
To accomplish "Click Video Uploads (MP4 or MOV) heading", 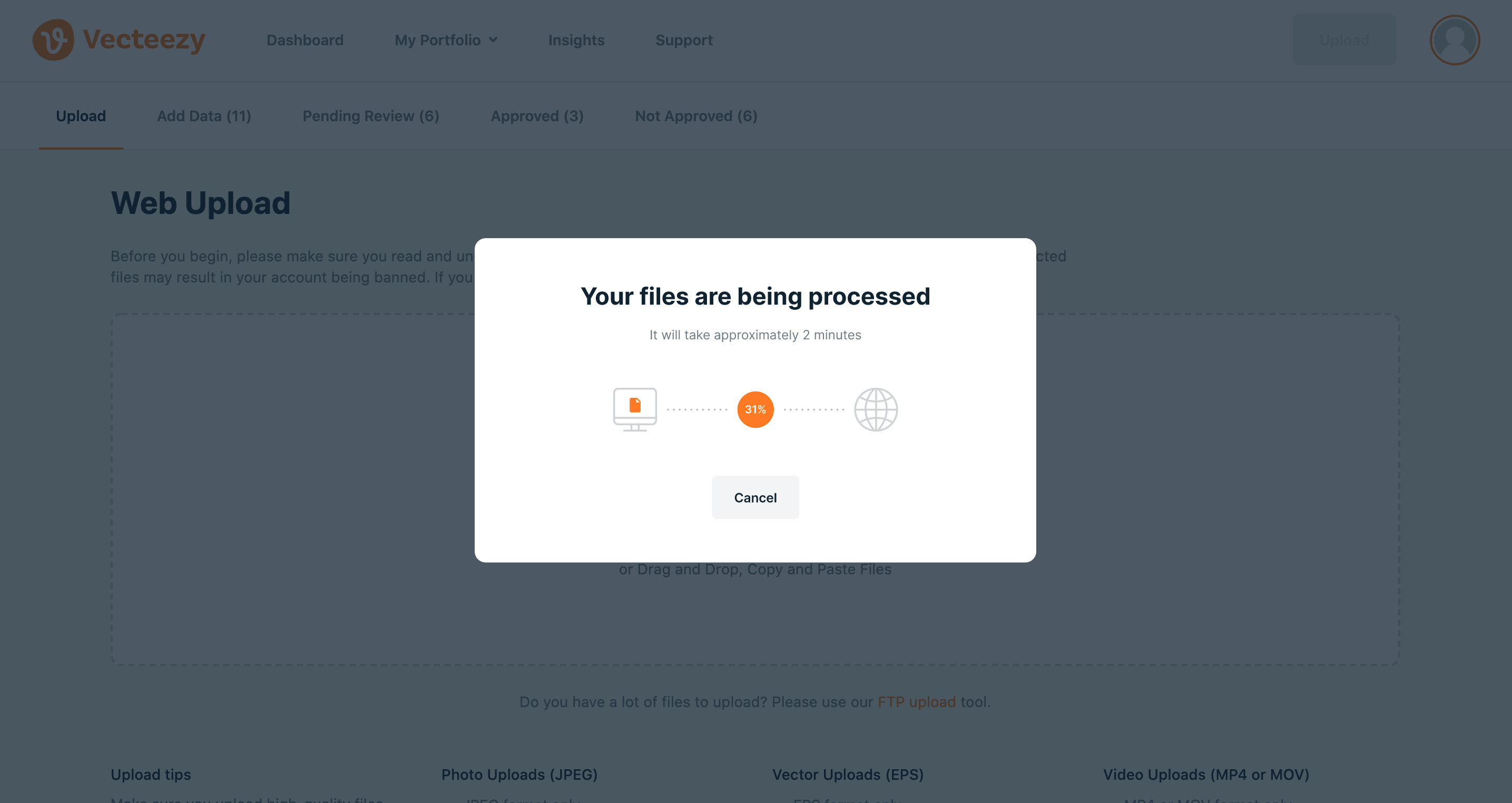I will coord(1206,775).
